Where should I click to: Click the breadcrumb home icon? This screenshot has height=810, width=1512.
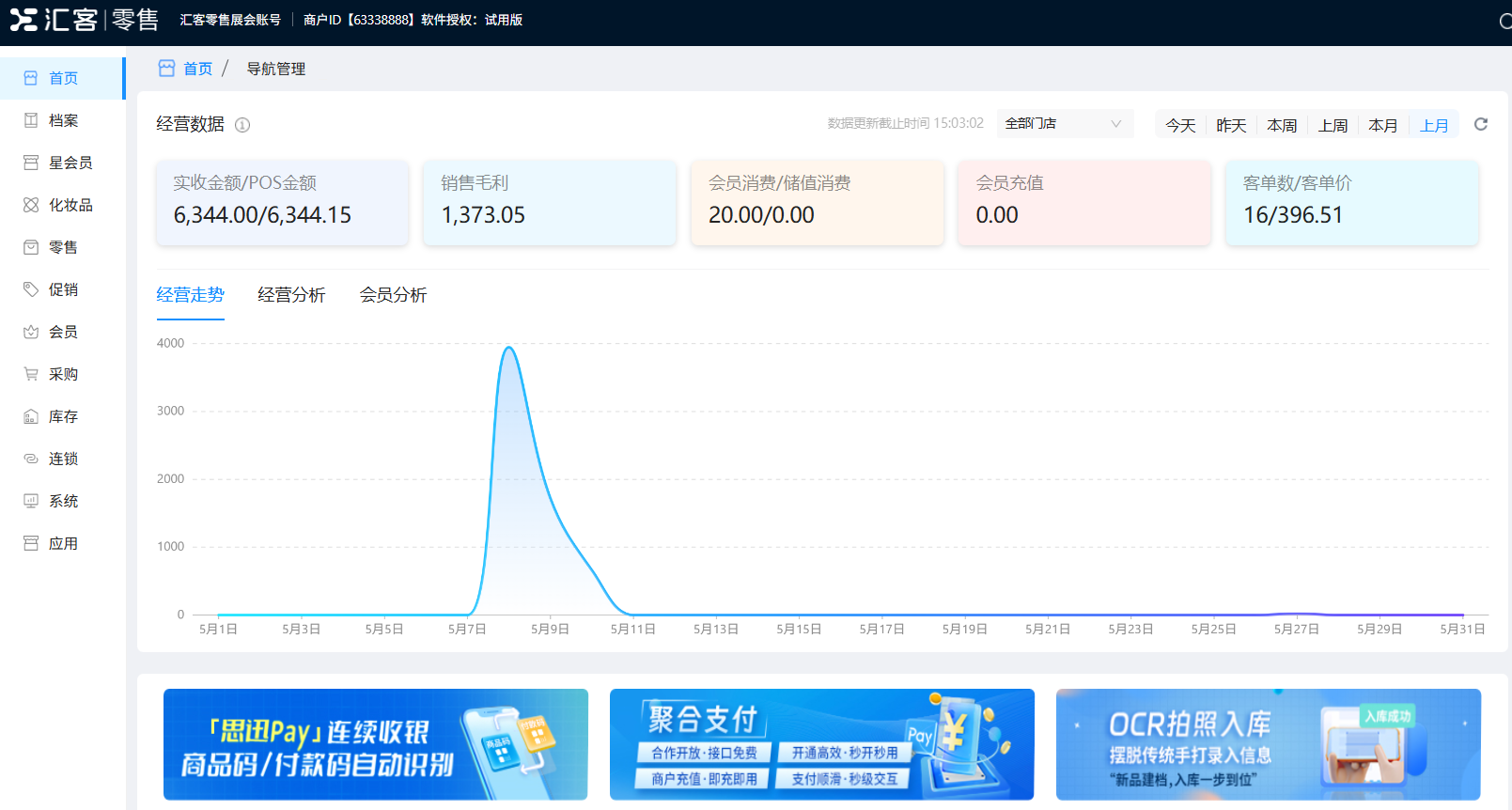pyautogui.click(x=166, y=69)
